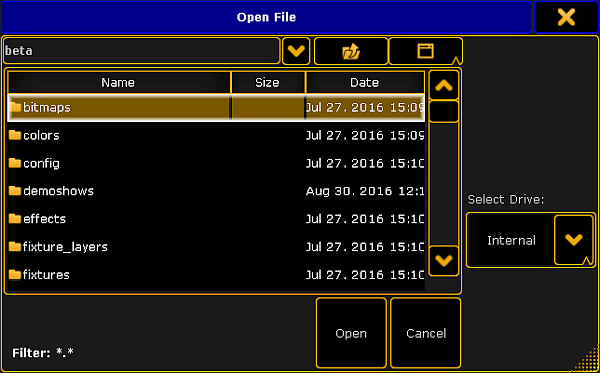
Task: Click the scroll up arrow button
Action: 444,85
